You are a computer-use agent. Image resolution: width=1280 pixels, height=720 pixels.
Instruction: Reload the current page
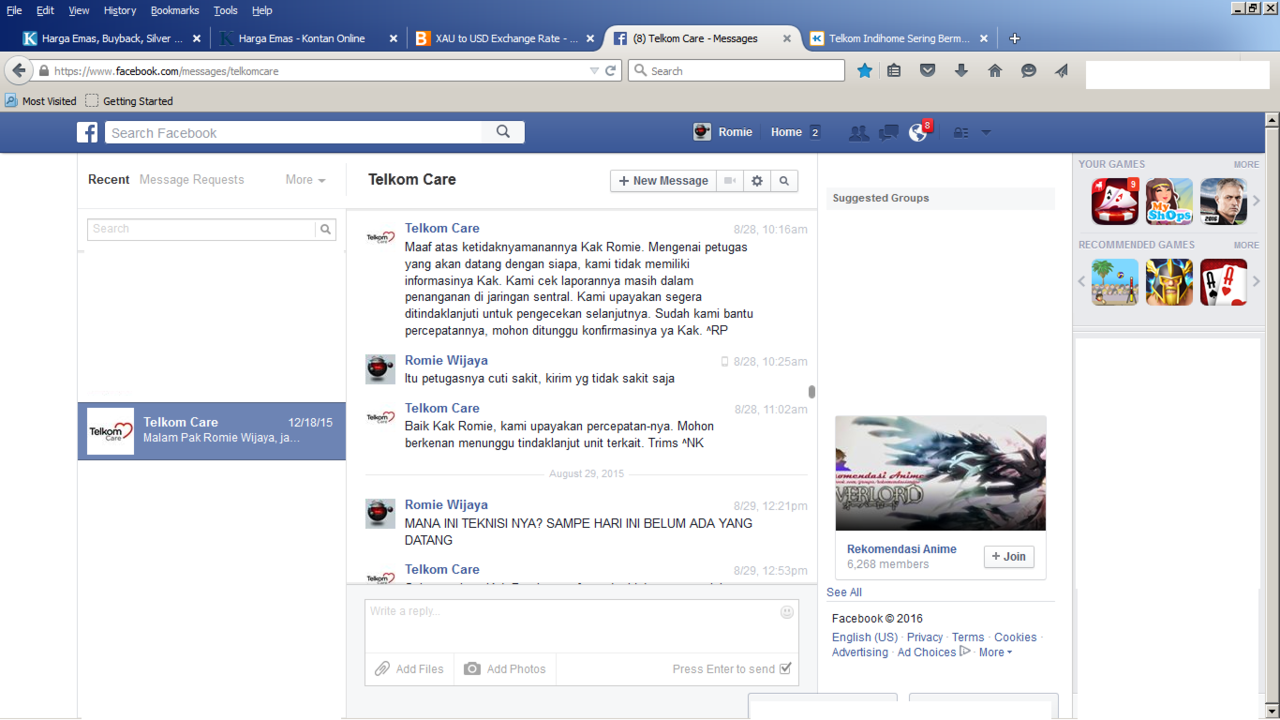[610, 71]
